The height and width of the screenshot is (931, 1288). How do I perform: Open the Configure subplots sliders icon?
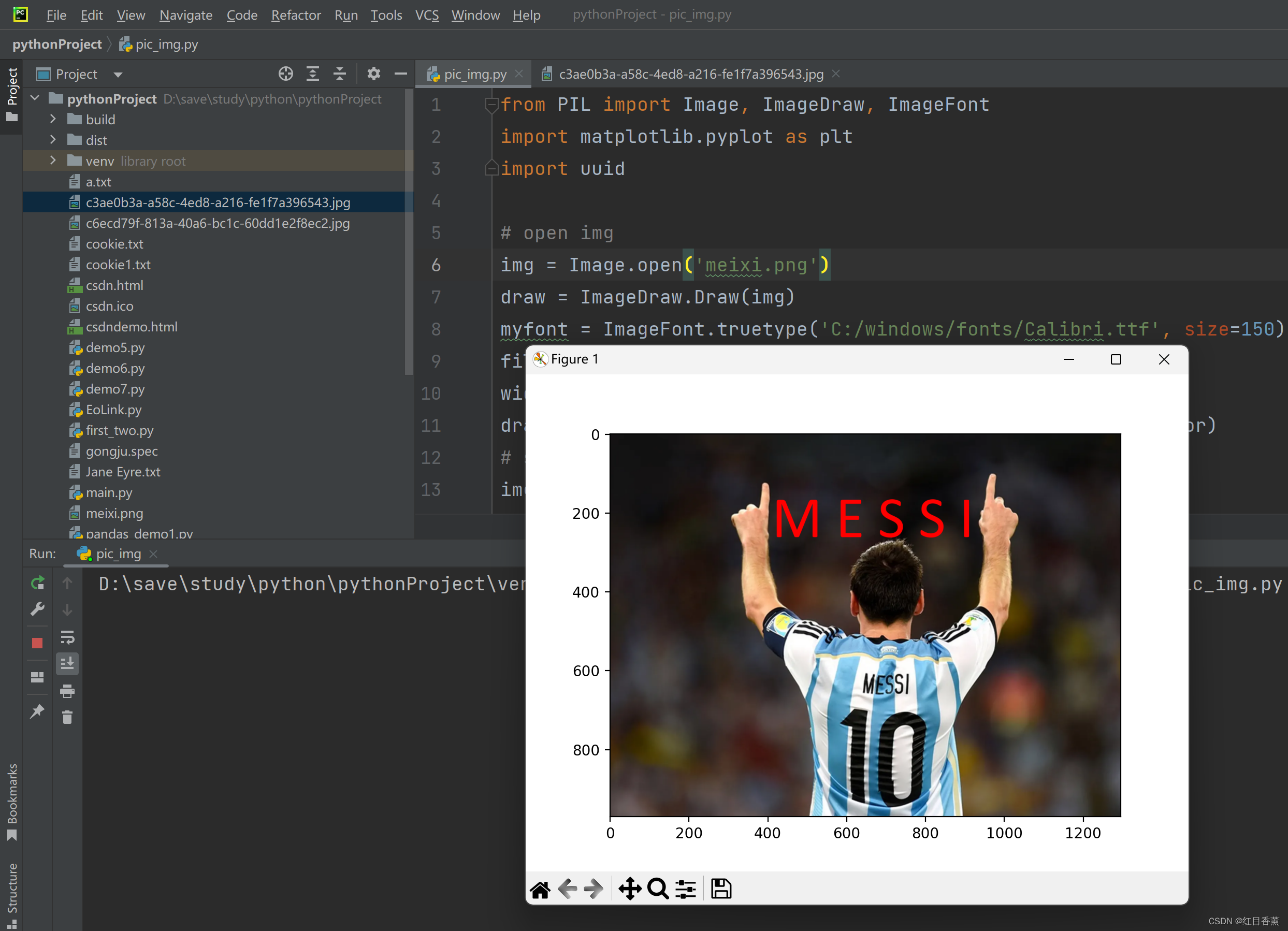pyautogui.click(x=686, y=889)
